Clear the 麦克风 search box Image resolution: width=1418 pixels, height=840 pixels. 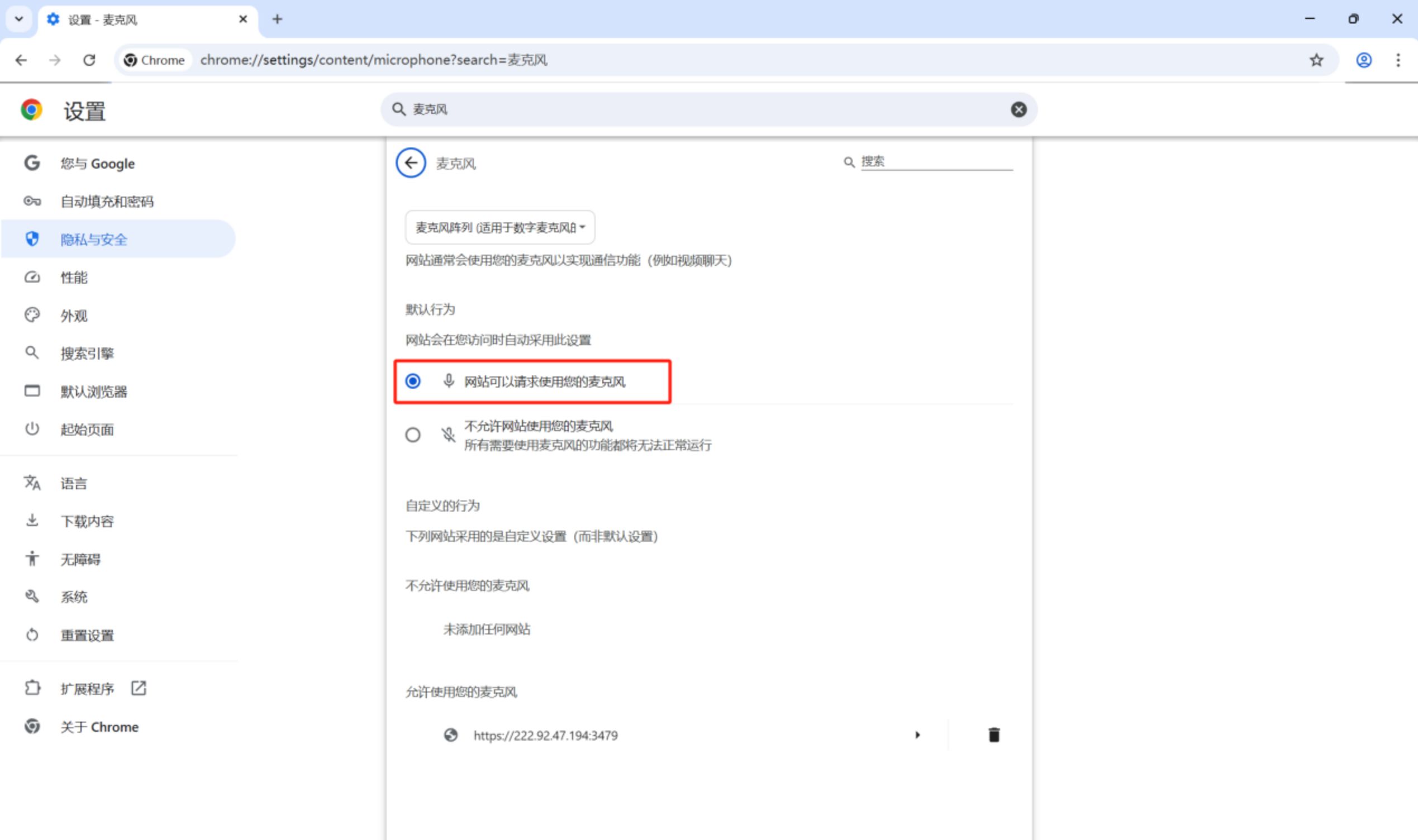click(1019, 109)
